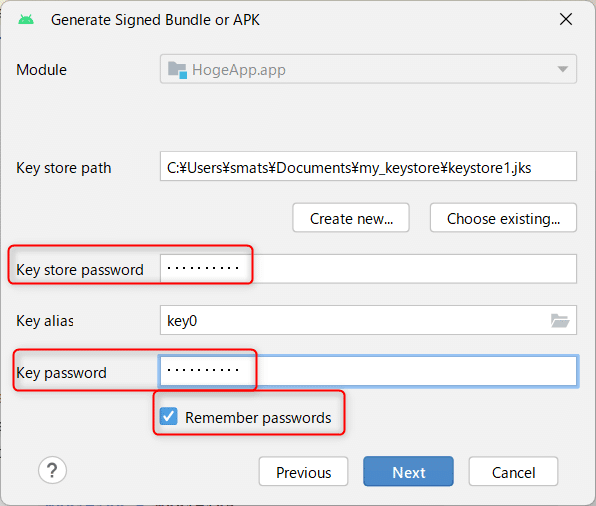Uncheck the Remember passwords checkbox
Image resolution: width=596 pixels, height=506 pixels.
pos(169,417)
